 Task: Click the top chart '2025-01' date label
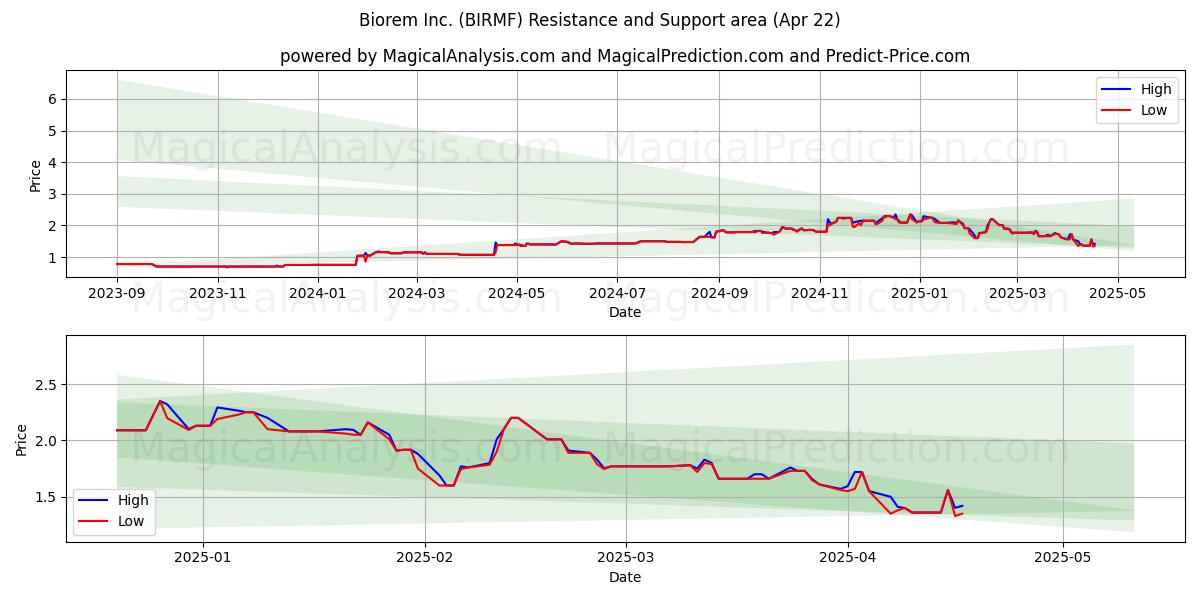point(920,294)
